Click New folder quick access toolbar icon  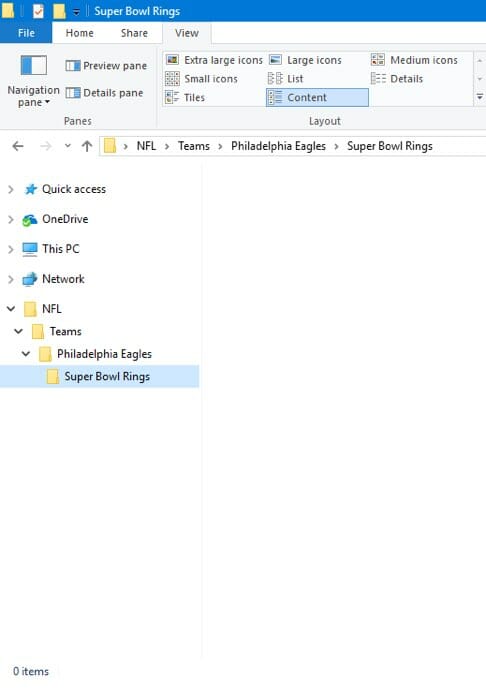(59, 11)
